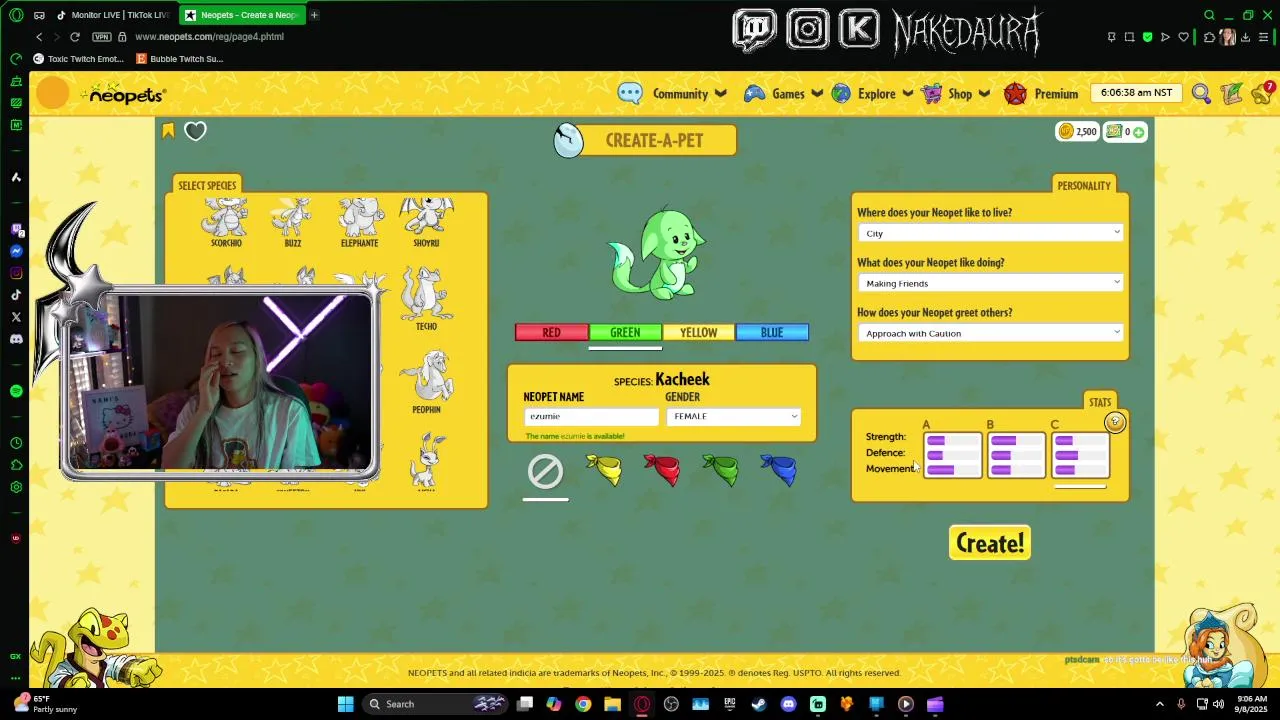
Task: Open Toxic Twitch Emotes bookmark
Action: (x=78, y=59)
